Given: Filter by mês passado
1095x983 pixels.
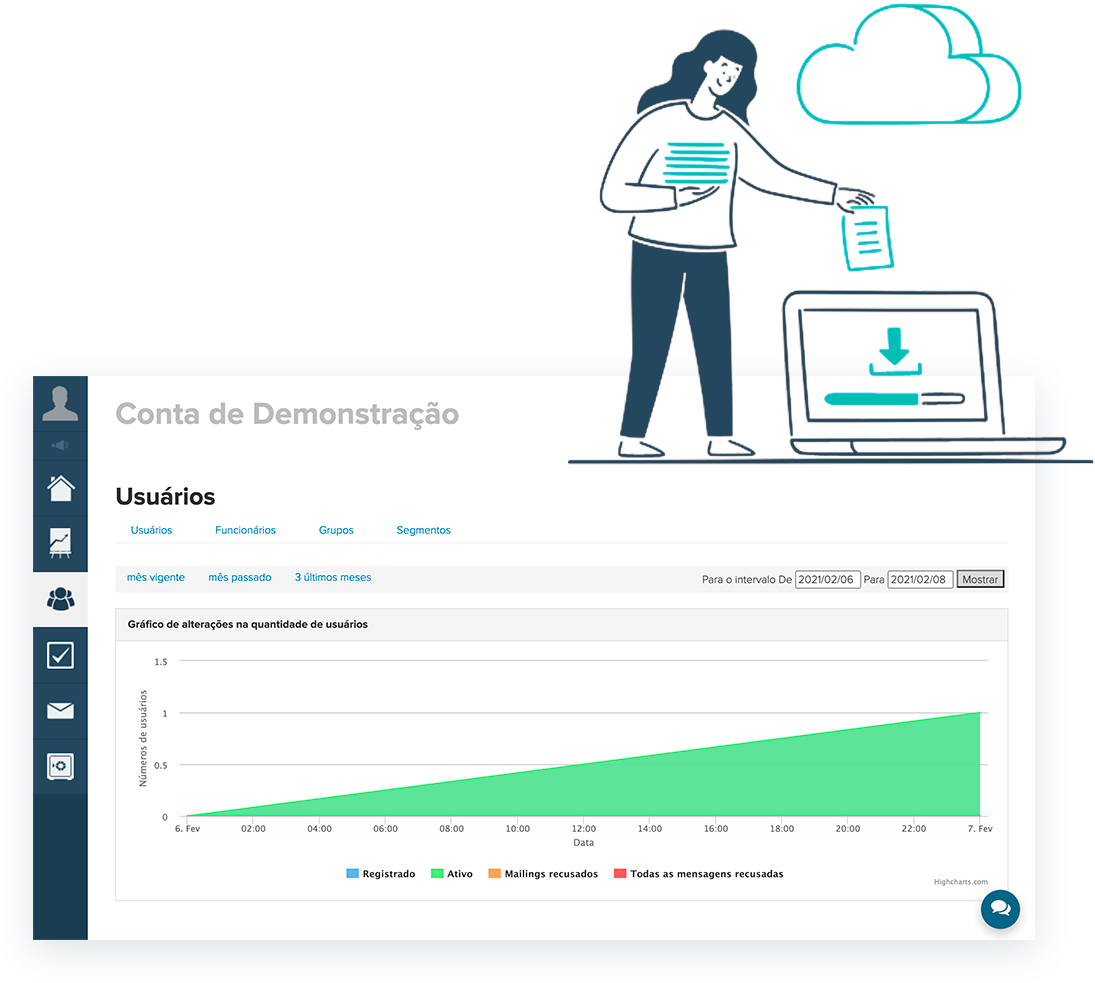Looking at the screenshot, I should [x=240, y=577].
